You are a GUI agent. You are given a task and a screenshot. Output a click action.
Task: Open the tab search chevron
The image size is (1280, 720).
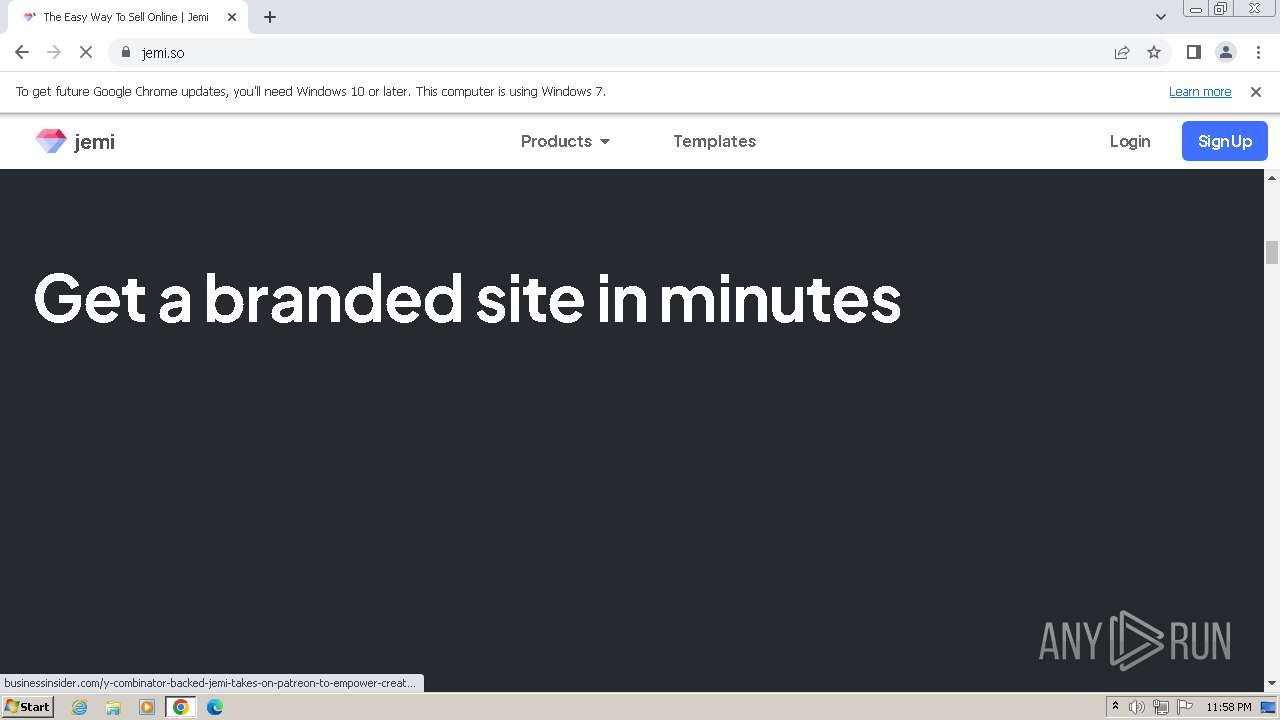coord(1161,17)
